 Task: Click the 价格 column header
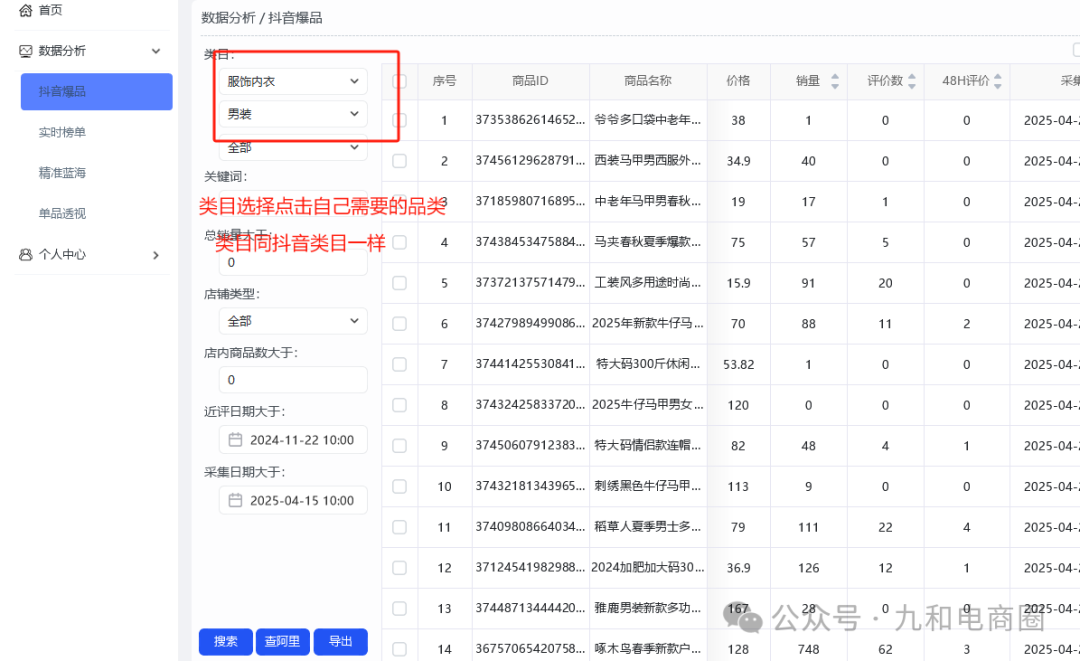738,81
